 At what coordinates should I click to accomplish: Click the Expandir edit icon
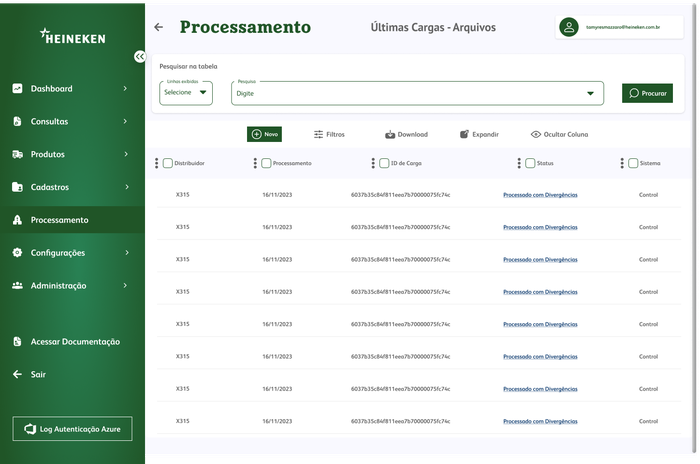[464, 134]
